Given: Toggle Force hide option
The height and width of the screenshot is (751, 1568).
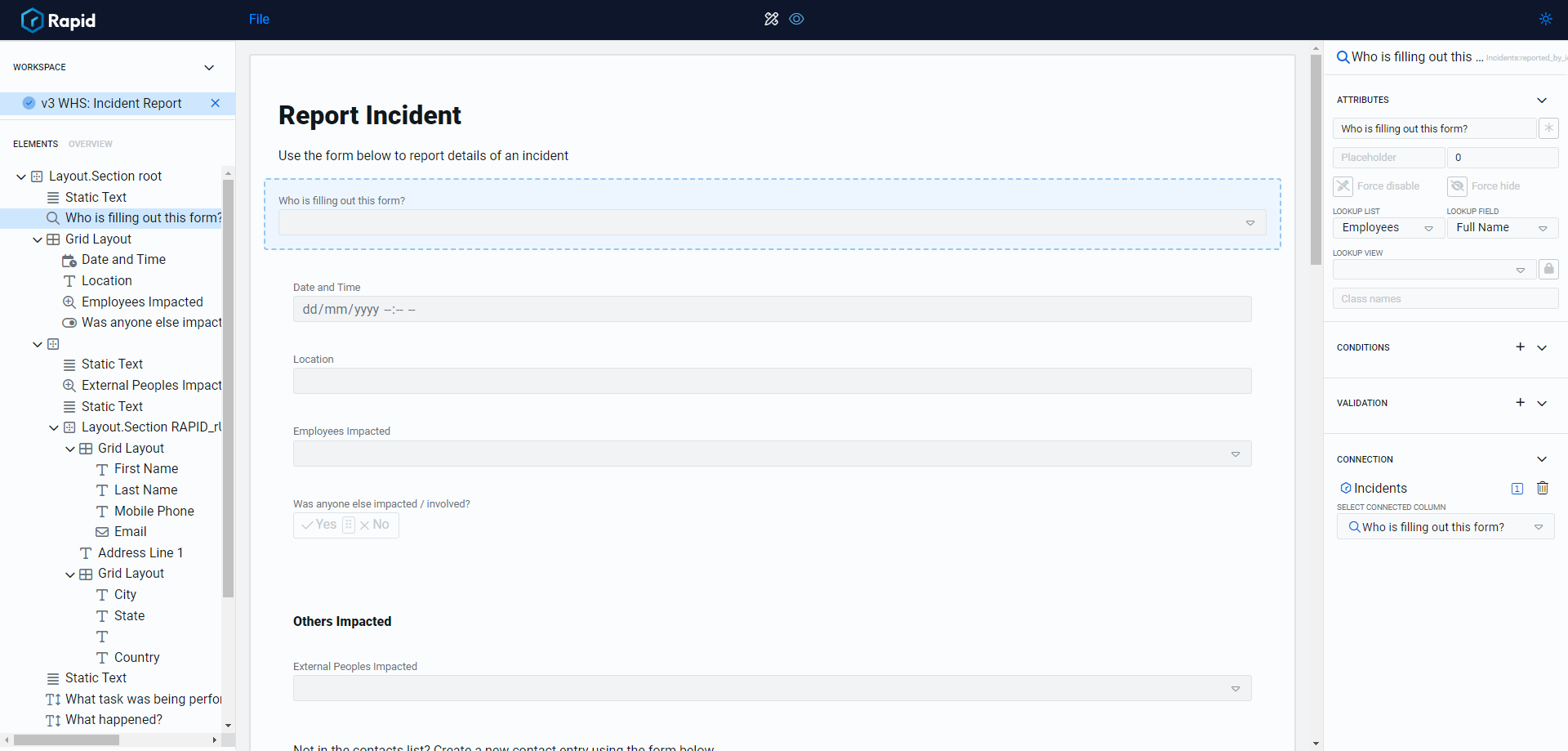Looking at the screenshot, I should 1458,186.
